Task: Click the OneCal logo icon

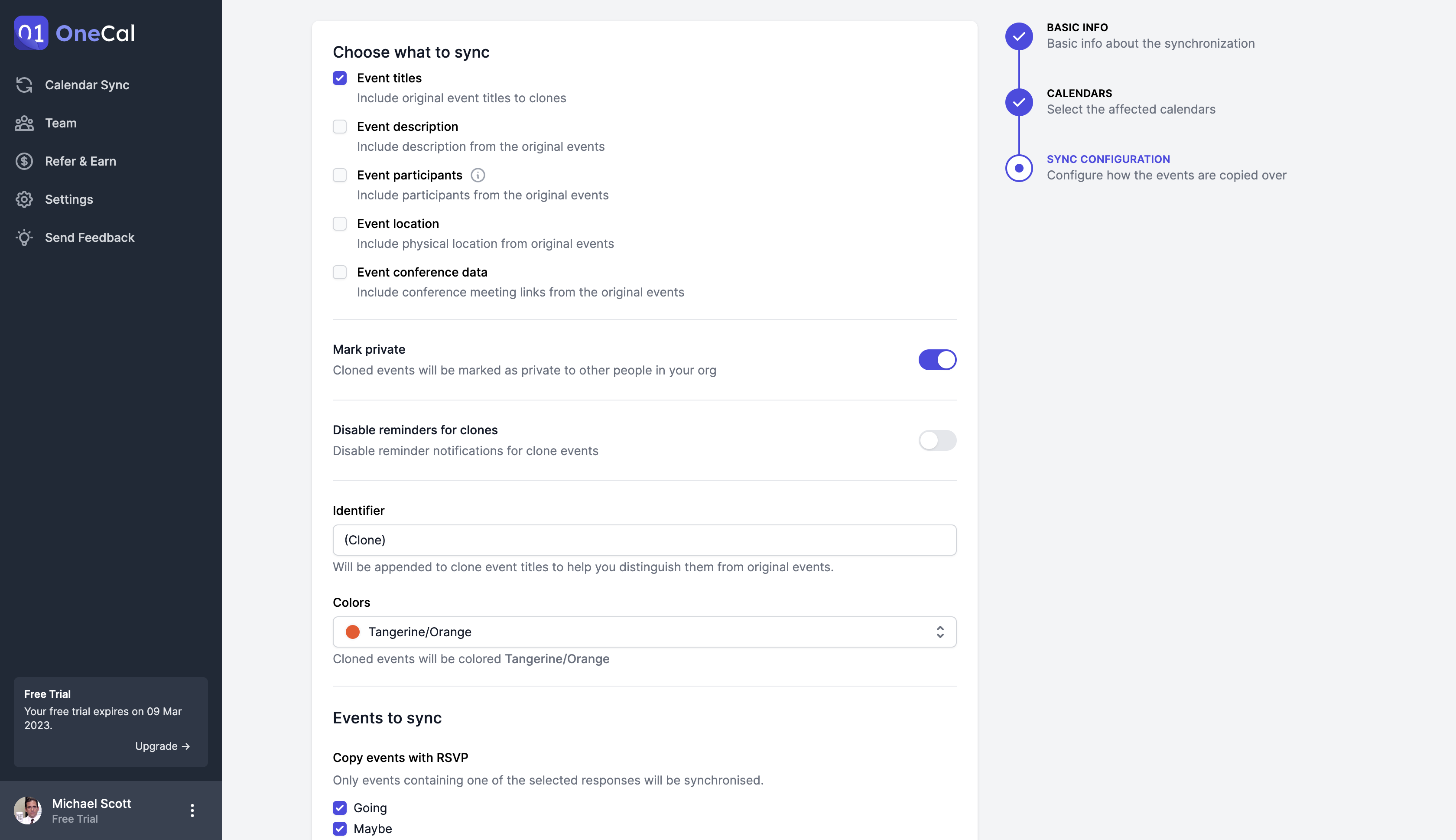Action: tap(31, 33)
